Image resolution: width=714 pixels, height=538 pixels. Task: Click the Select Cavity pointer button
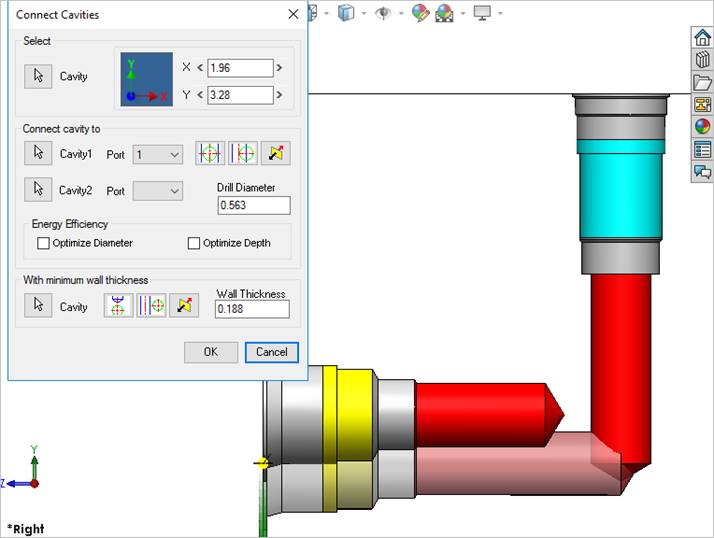38,76
